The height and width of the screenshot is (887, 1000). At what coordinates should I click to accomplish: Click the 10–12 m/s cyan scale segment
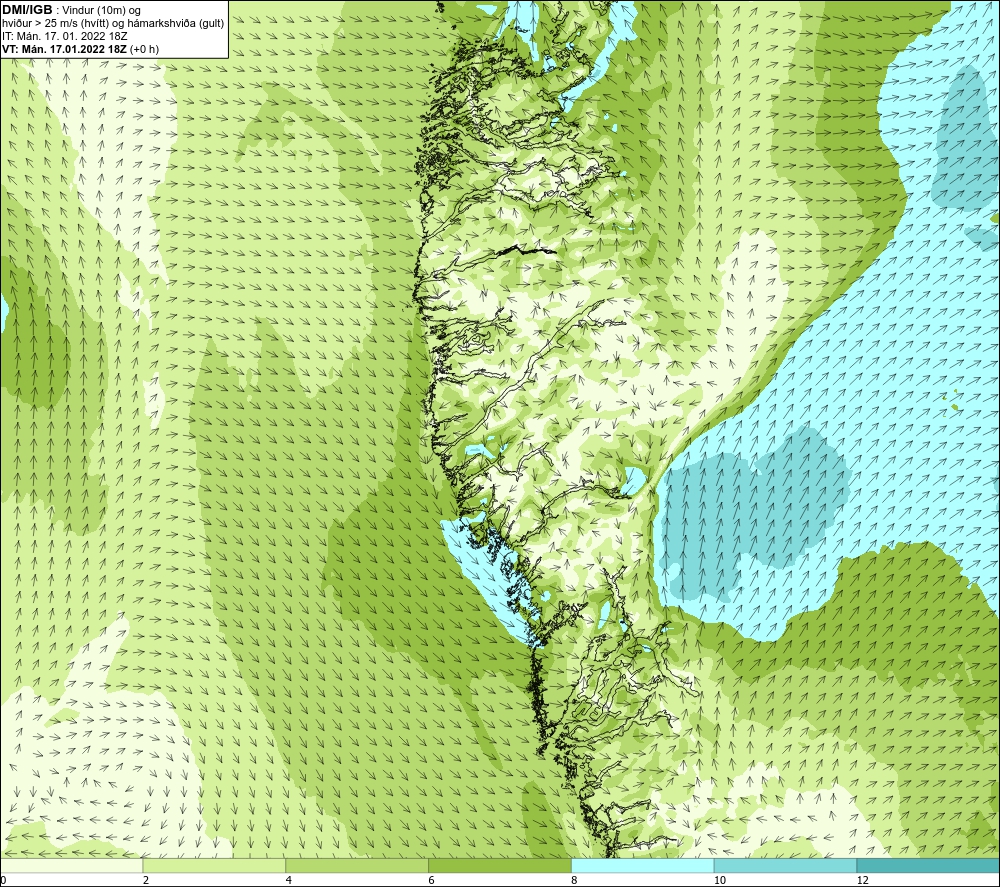click(x=786, y=865)
